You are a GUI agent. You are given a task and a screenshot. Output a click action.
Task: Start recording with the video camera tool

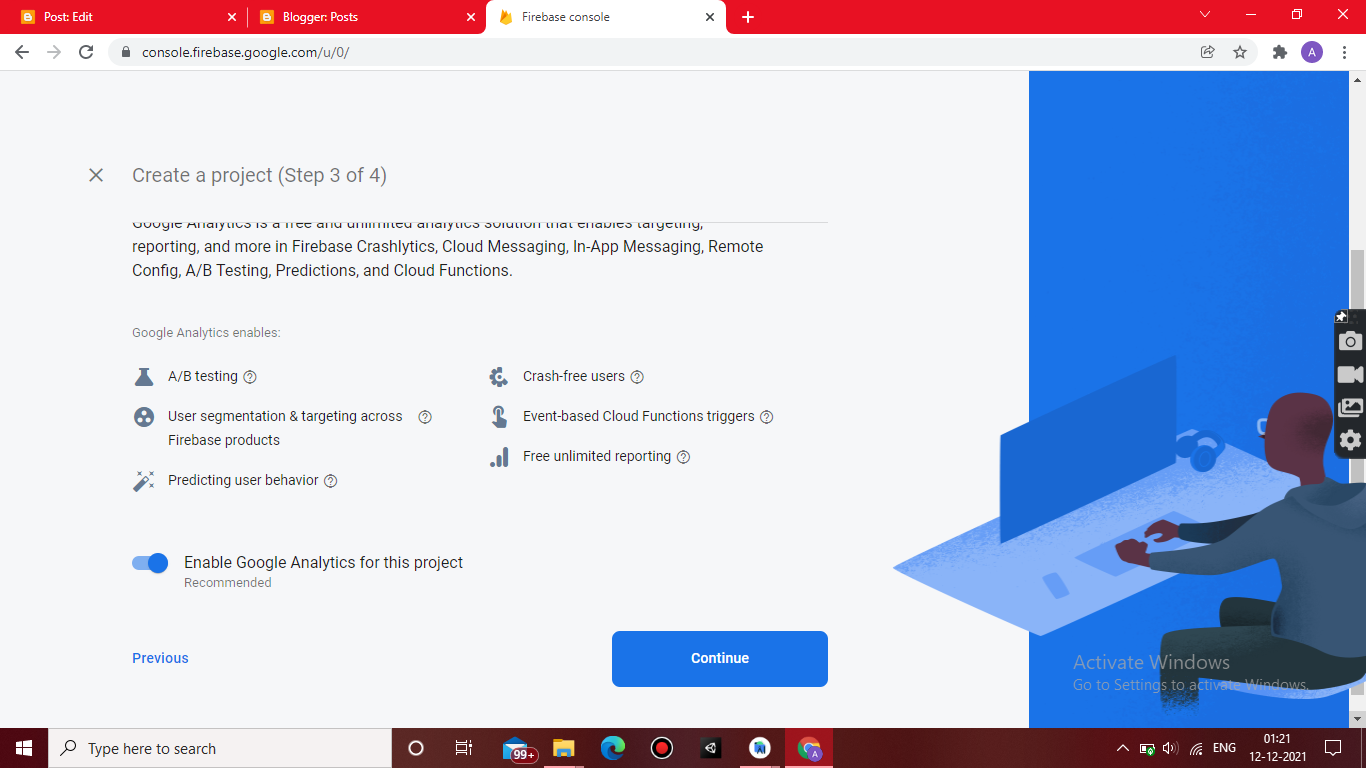pos(1350,375)
